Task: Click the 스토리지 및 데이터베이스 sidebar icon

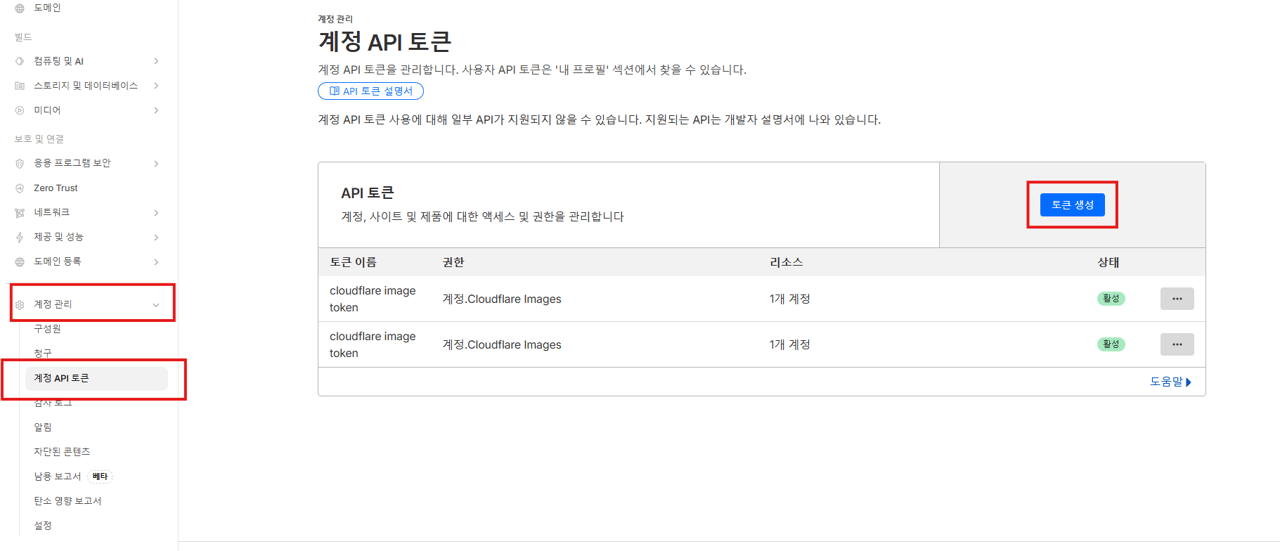Action: [x=19, y=86]
